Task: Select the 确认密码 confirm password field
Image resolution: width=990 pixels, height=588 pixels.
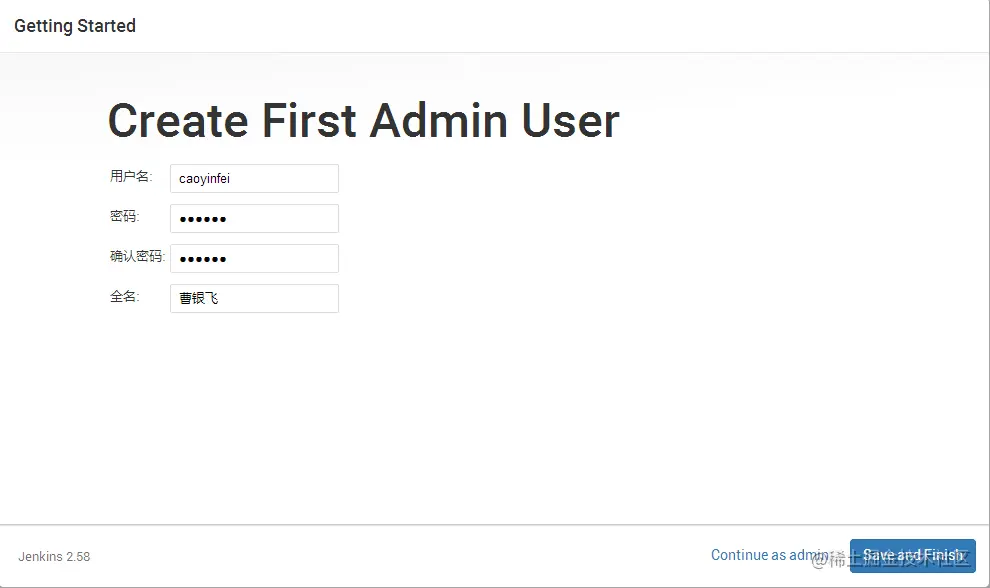Action: coord(254,258)
